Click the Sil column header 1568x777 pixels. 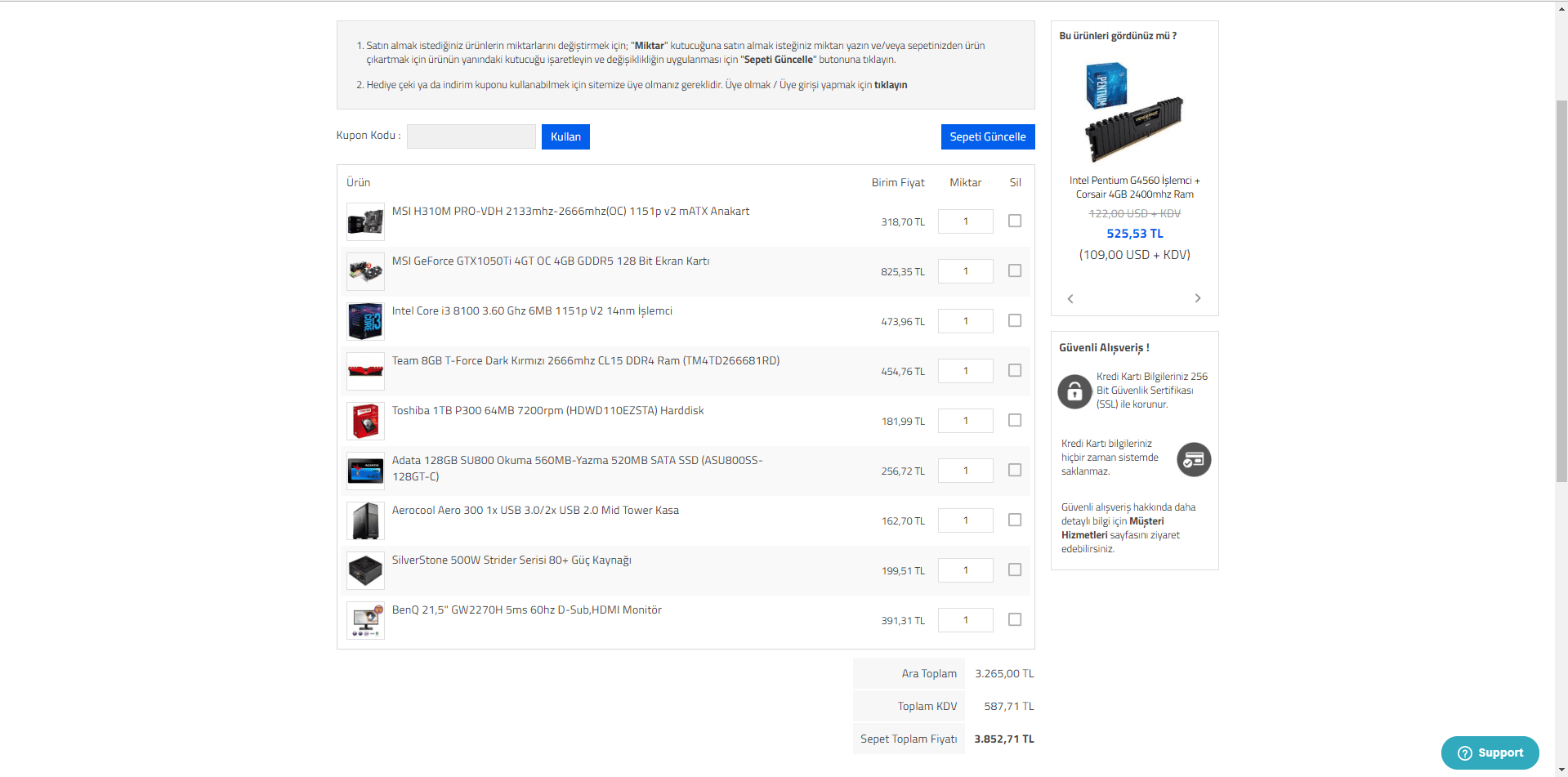(x=1016, y=183)
